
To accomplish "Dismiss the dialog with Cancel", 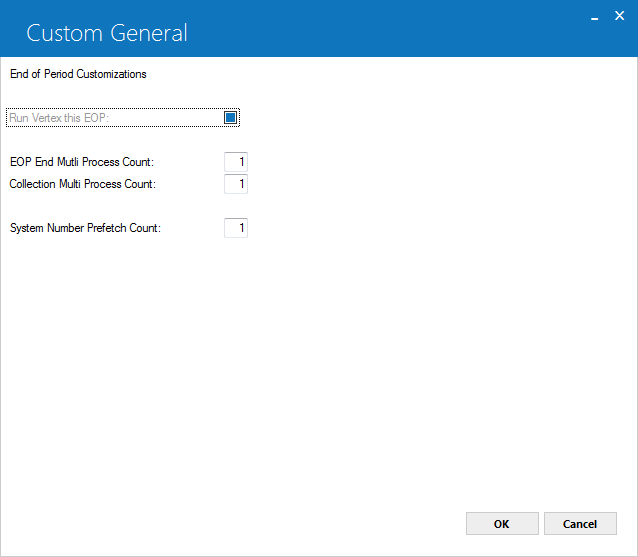I will pos(580,524).
